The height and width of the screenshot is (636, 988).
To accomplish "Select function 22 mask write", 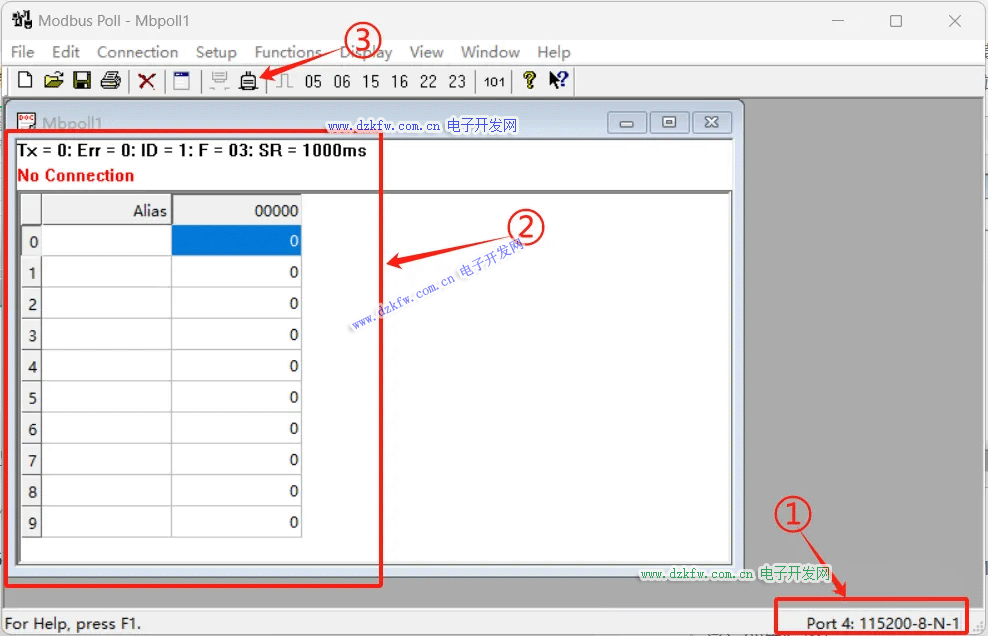I will coord(428,81).
